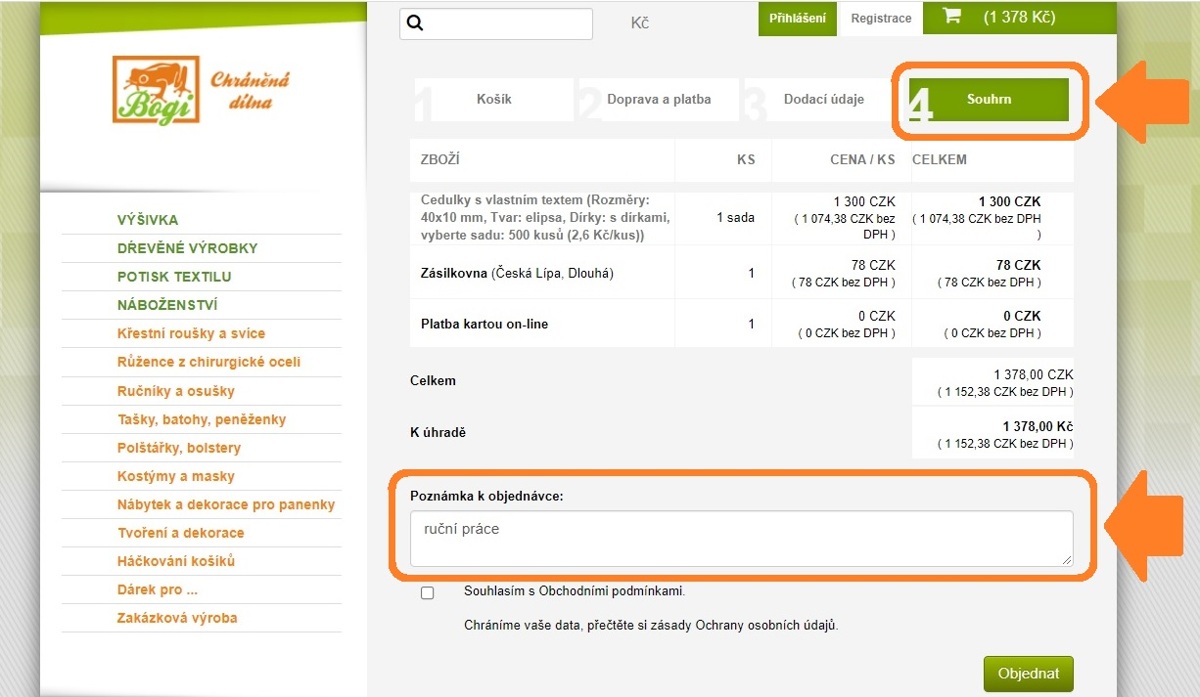Image resolution: width=1200 pixels, height=697 pixels.
Task: Open the VÝŠIVKA category
Action: tap(148, 220)
